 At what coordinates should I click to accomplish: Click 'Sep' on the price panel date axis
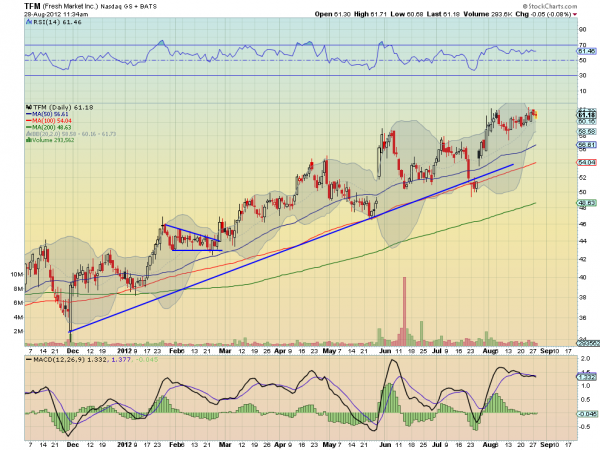(x=546, y=351)
